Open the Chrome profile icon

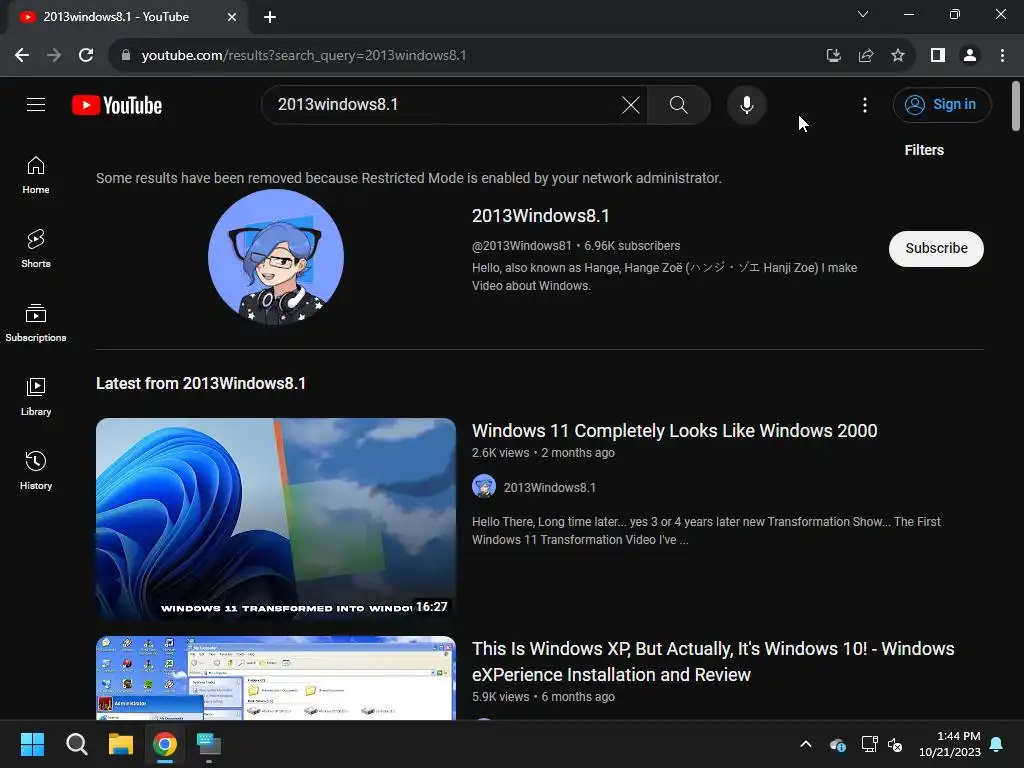click(970, 56)
